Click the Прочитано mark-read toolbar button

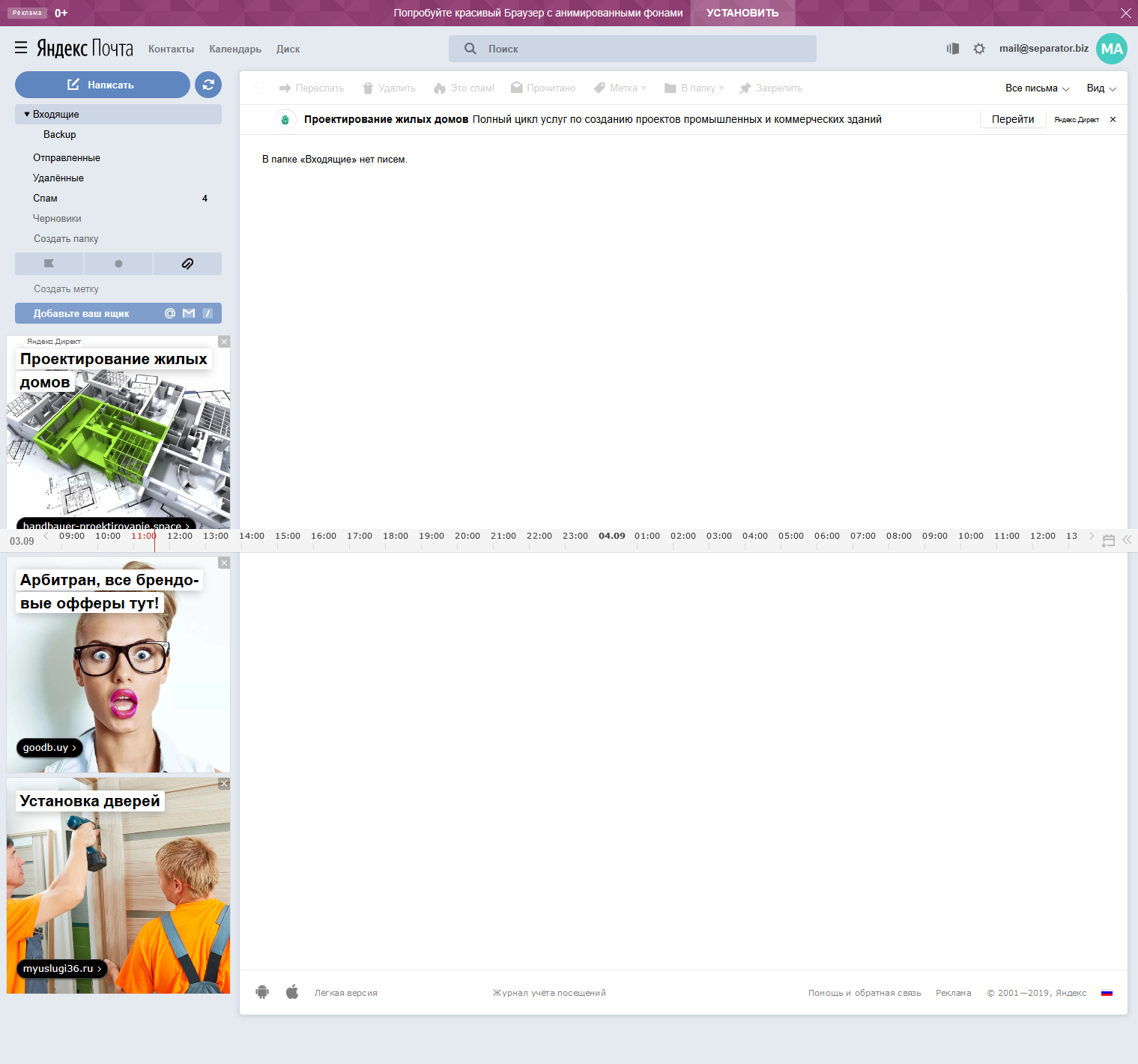[543, 88]
